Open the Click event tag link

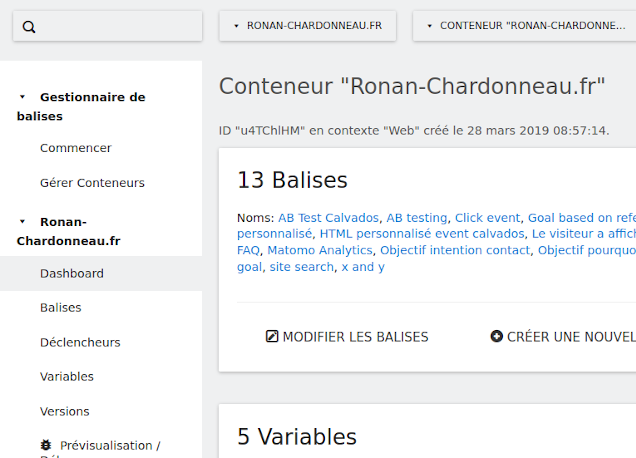point(487,217)
